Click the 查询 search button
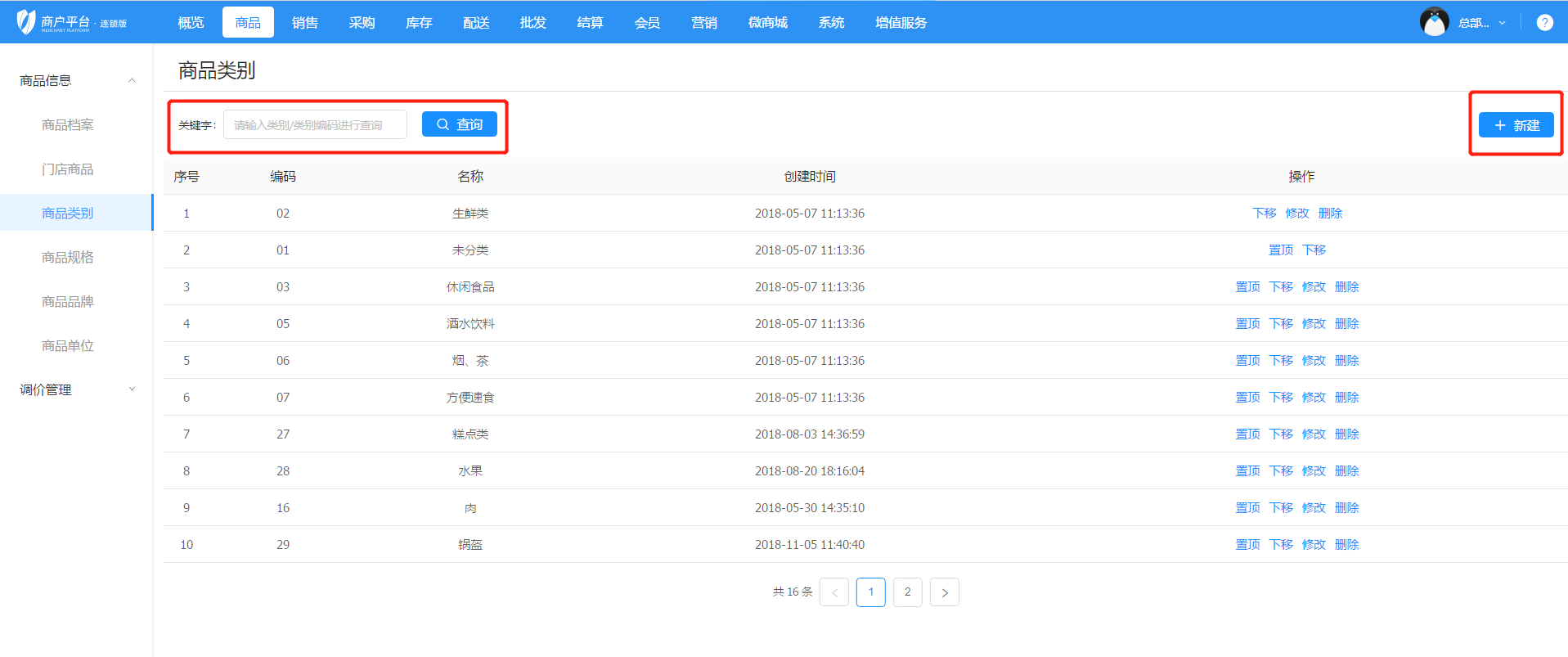This screenshot has height=657, width=1568. point(459,124)
